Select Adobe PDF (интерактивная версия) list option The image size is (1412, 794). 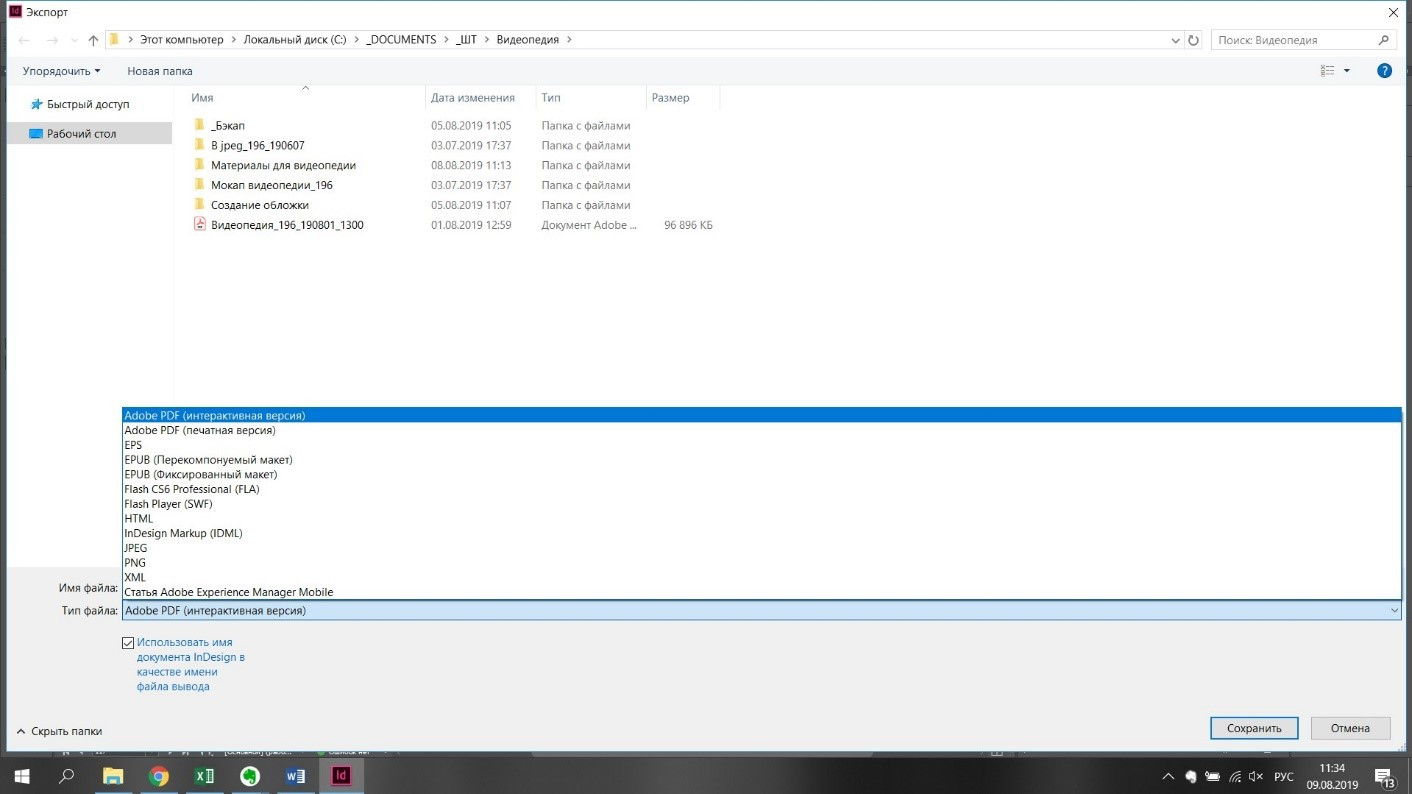(x=761, y=415)
